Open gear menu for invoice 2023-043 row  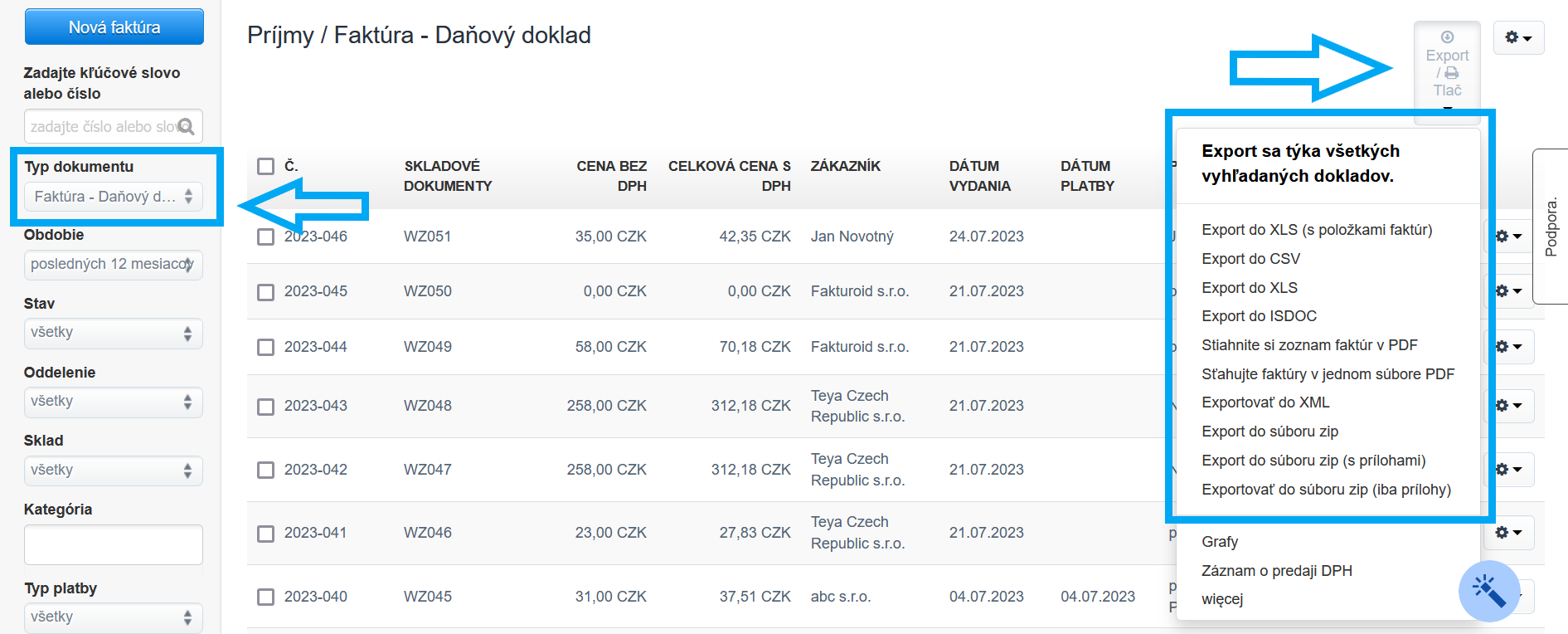[x=1509, y=406]
